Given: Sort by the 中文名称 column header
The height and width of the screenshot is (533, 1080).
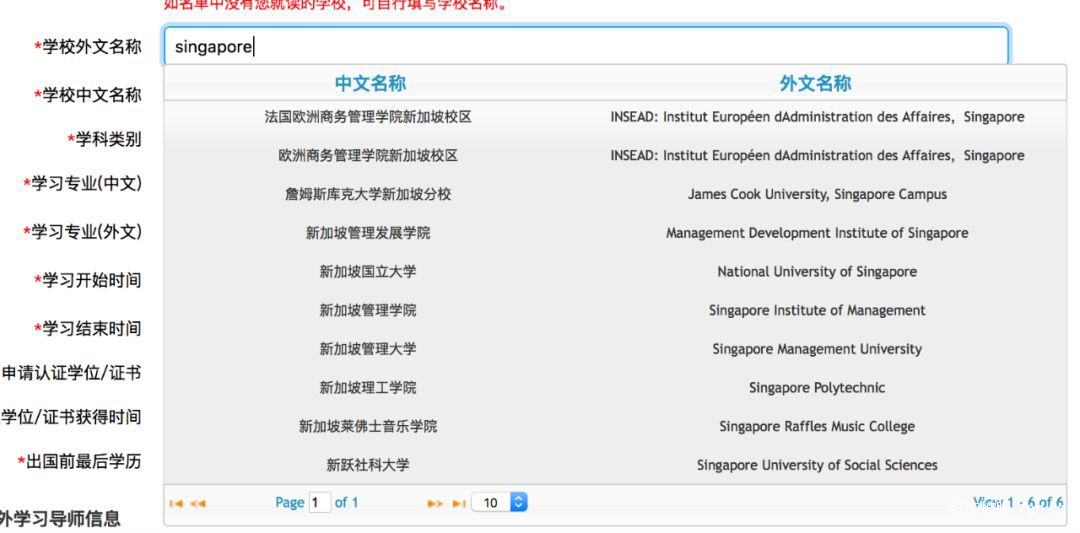Looking at the screenshot, I should pos(370,84).
